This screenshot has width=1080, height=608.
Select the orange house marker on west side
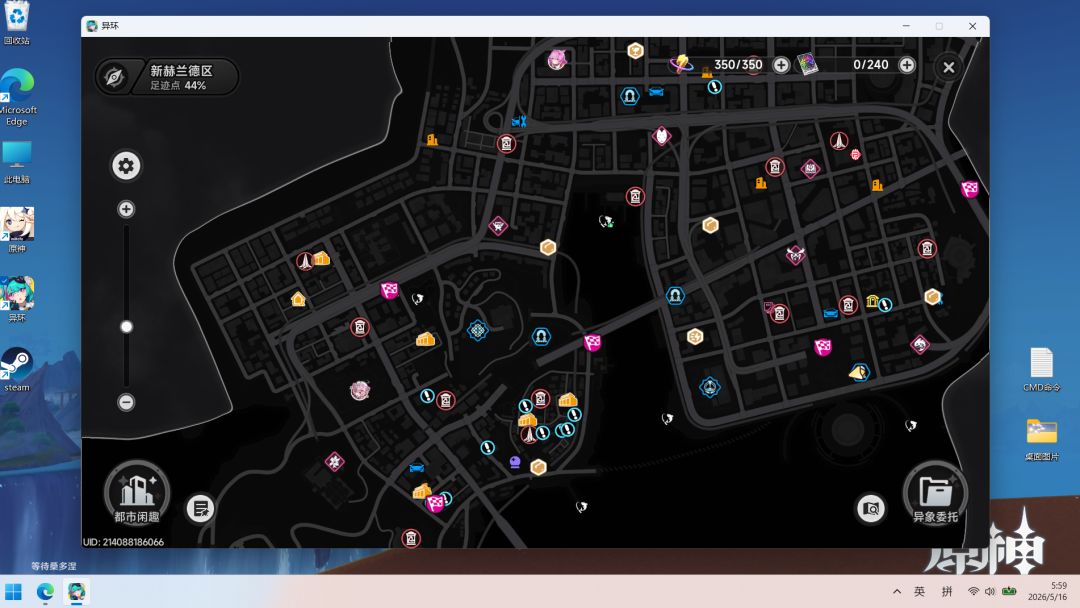pos(298,299)
